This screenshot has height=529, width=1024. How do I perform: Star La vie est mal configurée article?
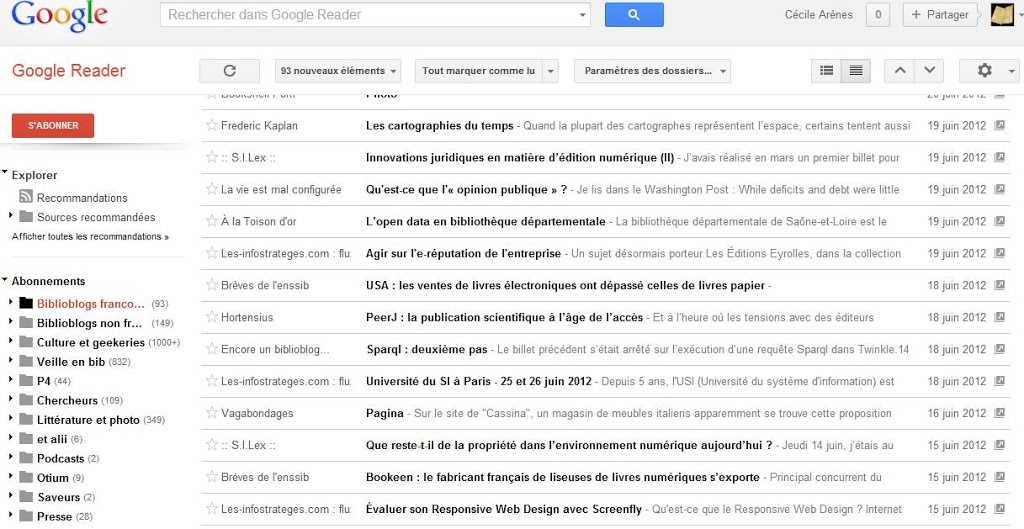pos(212,189)
